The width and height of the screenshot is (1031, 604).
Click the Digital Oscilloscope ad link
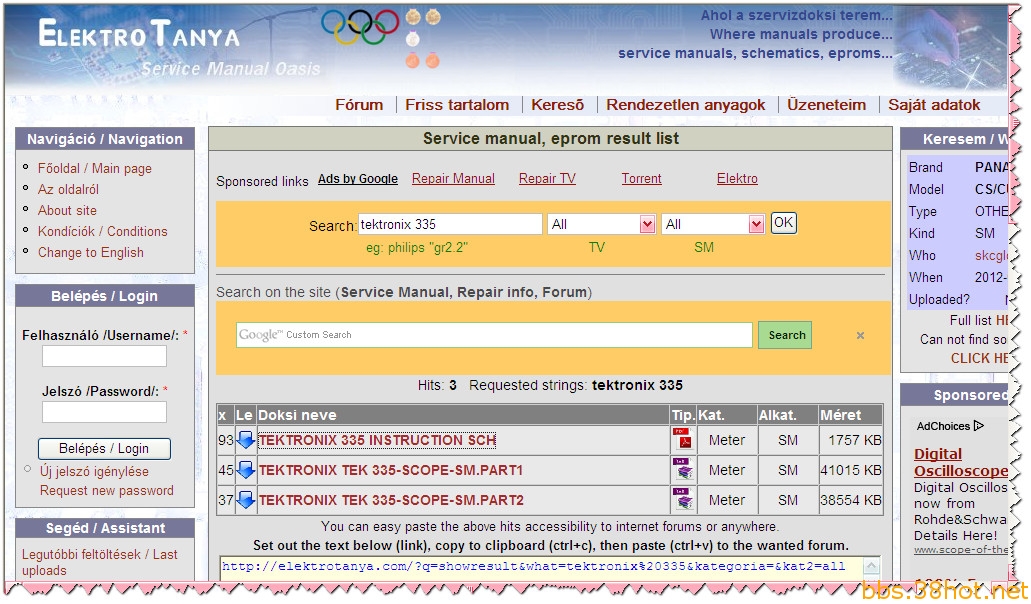(x=961, y=462)
